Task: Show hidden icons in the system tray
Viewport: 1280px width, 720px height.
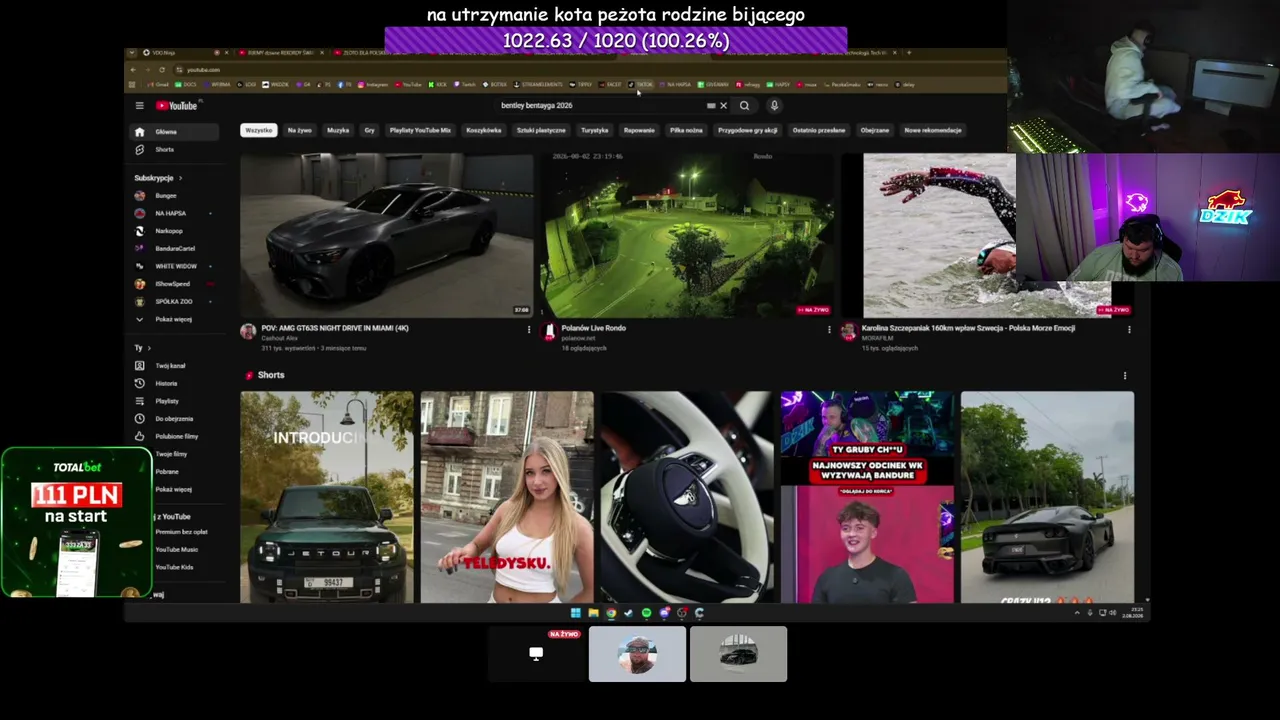Action: (x=1077, y=613)
